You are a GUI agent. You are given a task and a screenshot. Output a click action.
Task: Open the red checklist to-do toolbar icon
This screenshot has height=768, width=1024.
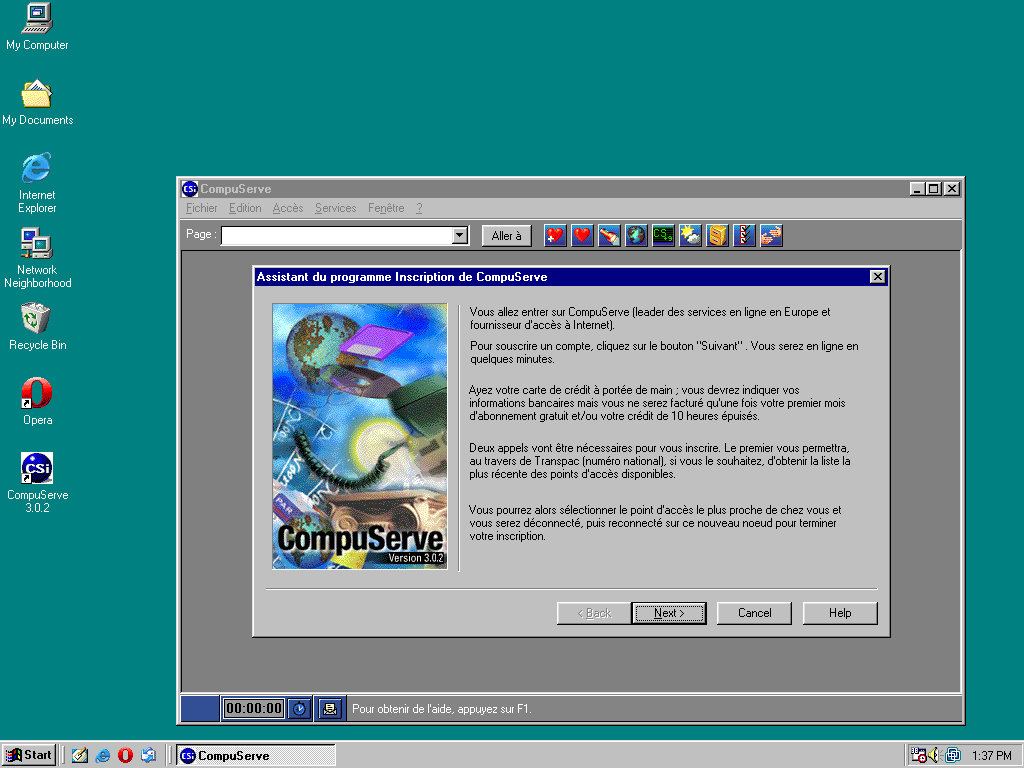[744, 235]
